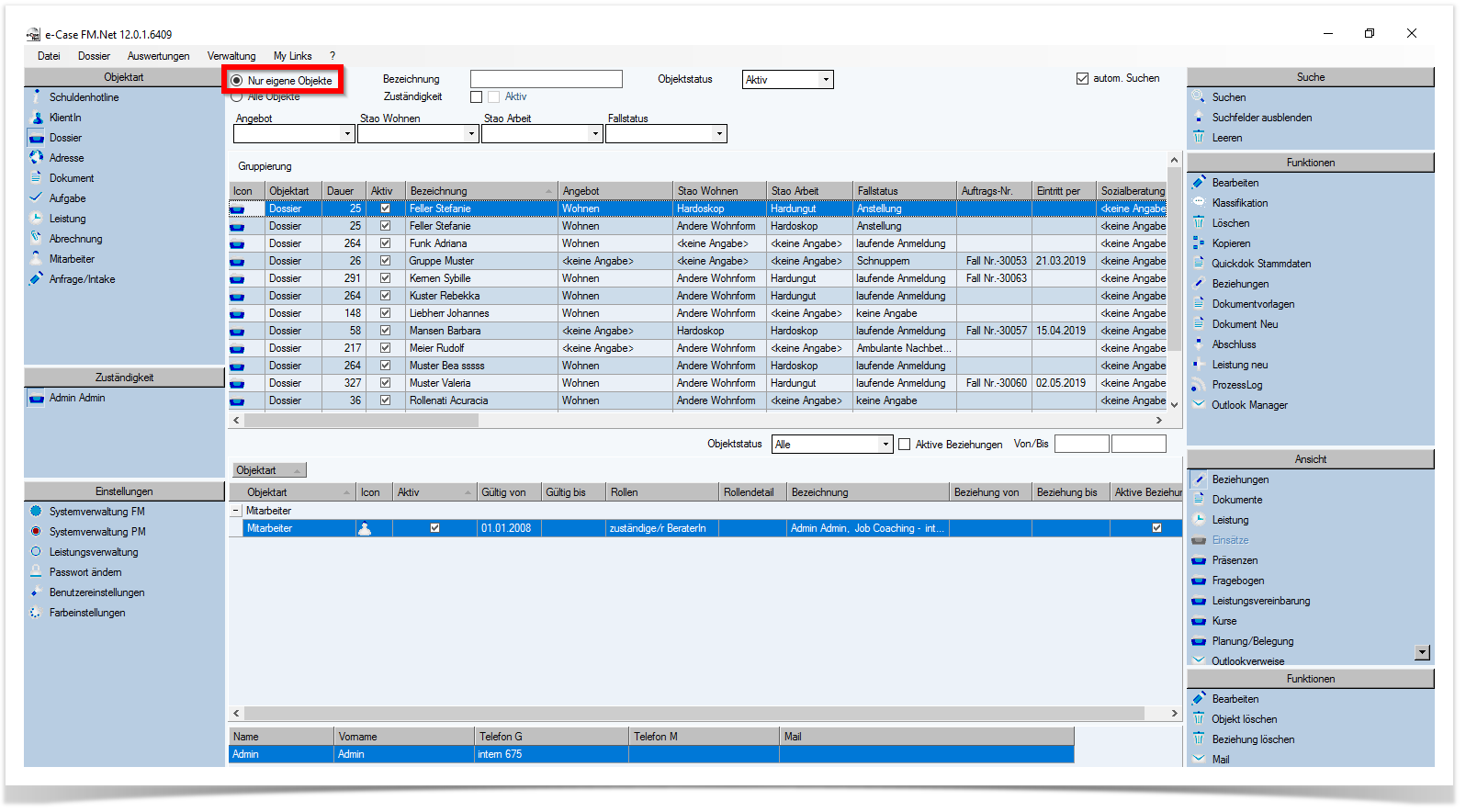Click Leistung neu in Funktionen
Viewport: 1466px width, 812px height.
[1239, 365]
